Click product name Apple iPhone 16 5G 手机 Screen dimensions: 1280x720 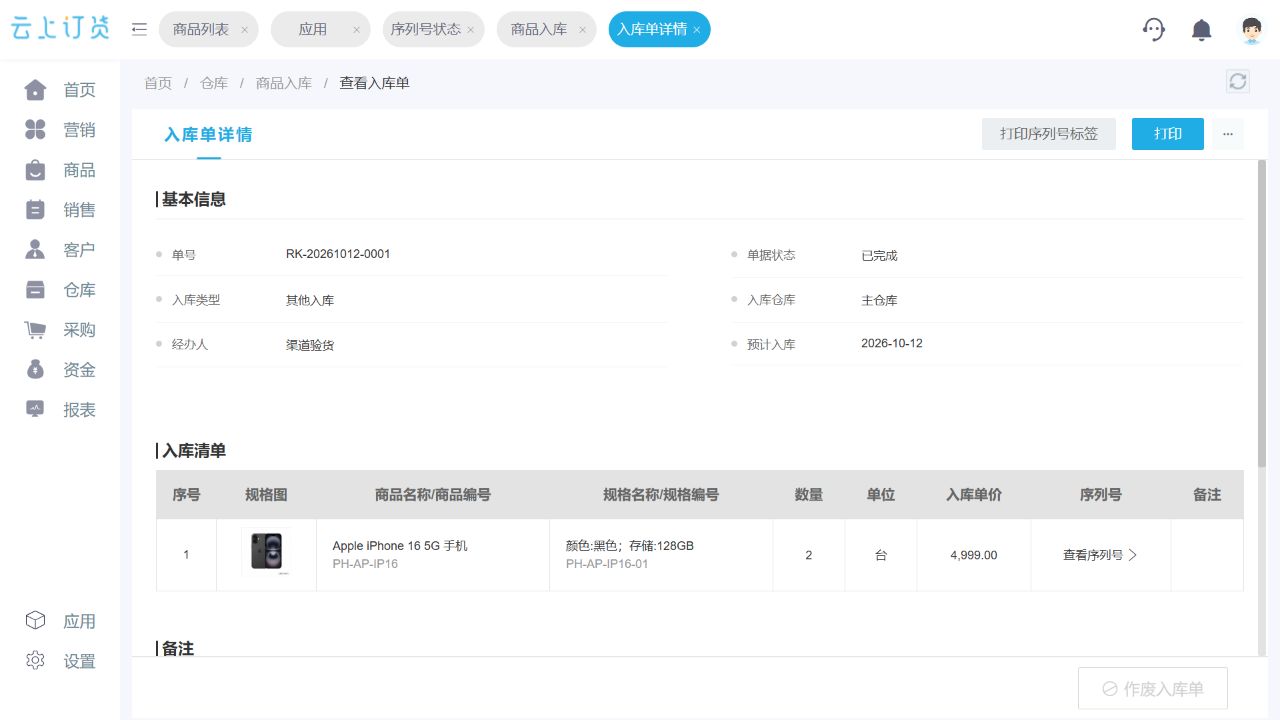[400, 546]
